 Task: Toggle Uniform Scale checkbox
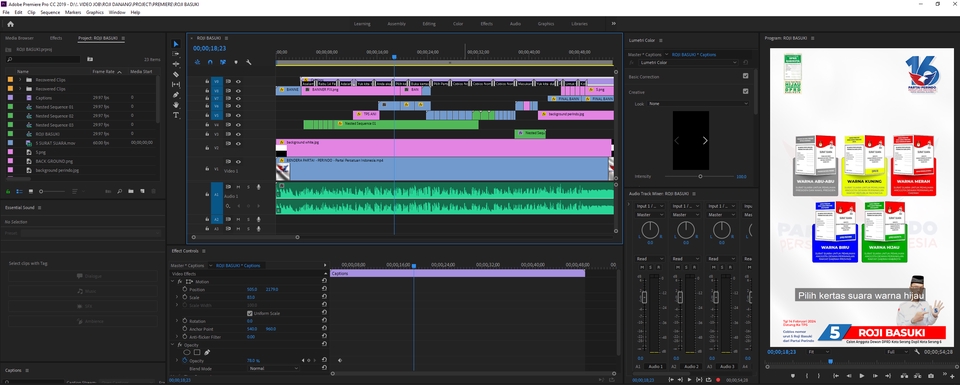[249, 313]
